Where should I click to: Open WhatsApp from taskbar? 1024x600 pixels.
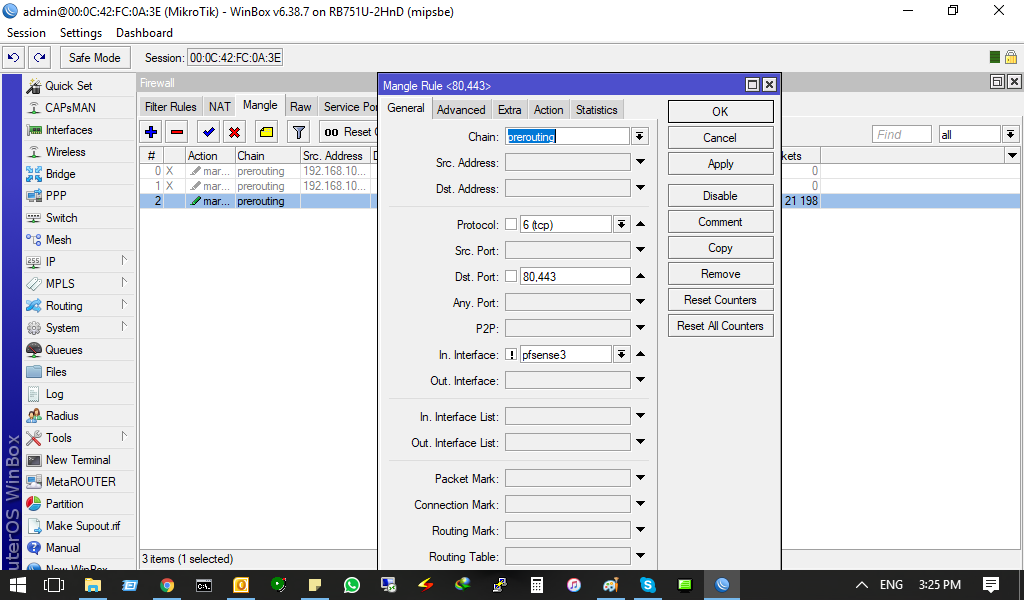coord(351,585)
